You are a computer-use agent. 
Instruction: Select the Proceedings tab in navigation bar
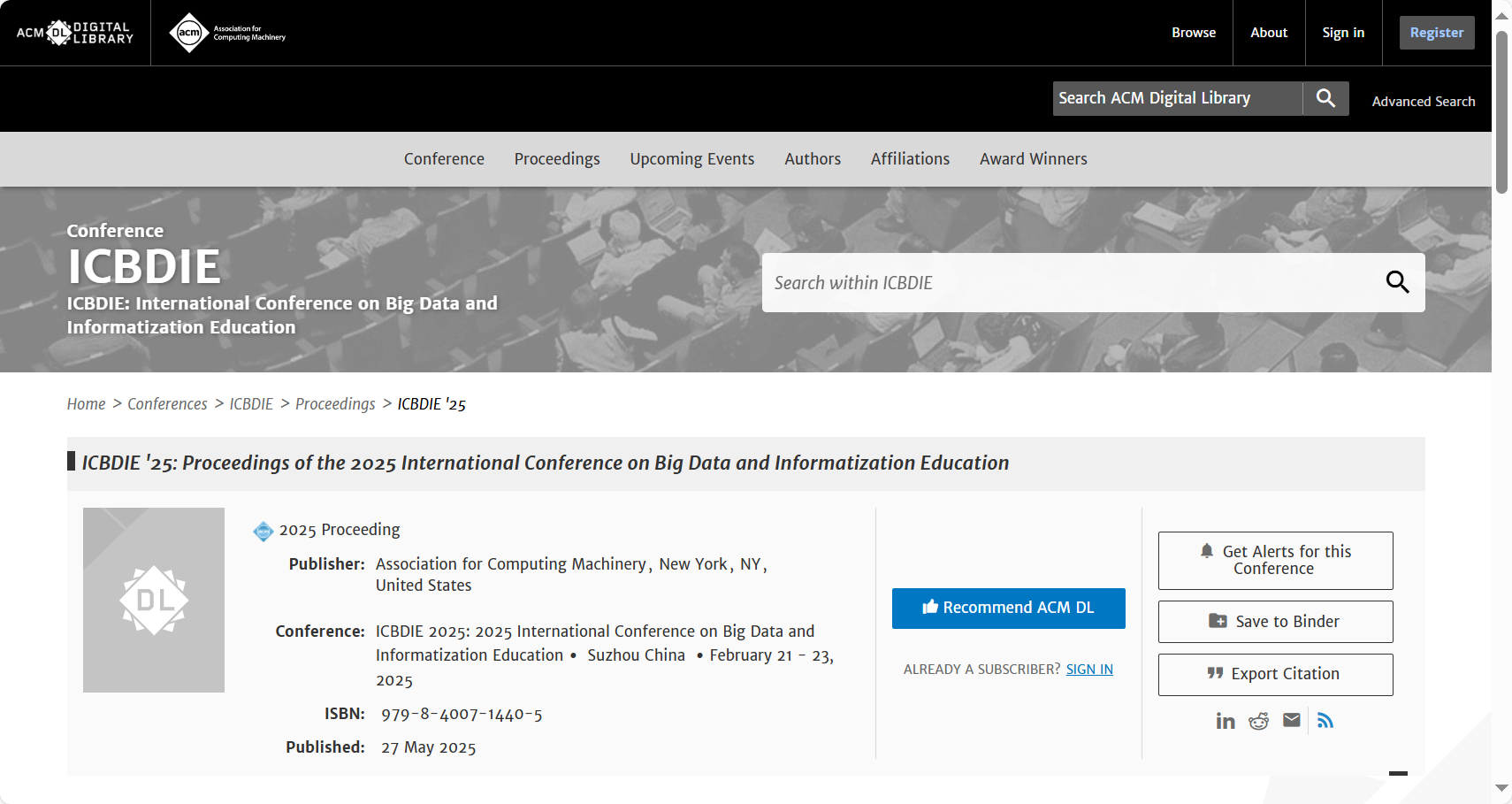click(557, 159)
